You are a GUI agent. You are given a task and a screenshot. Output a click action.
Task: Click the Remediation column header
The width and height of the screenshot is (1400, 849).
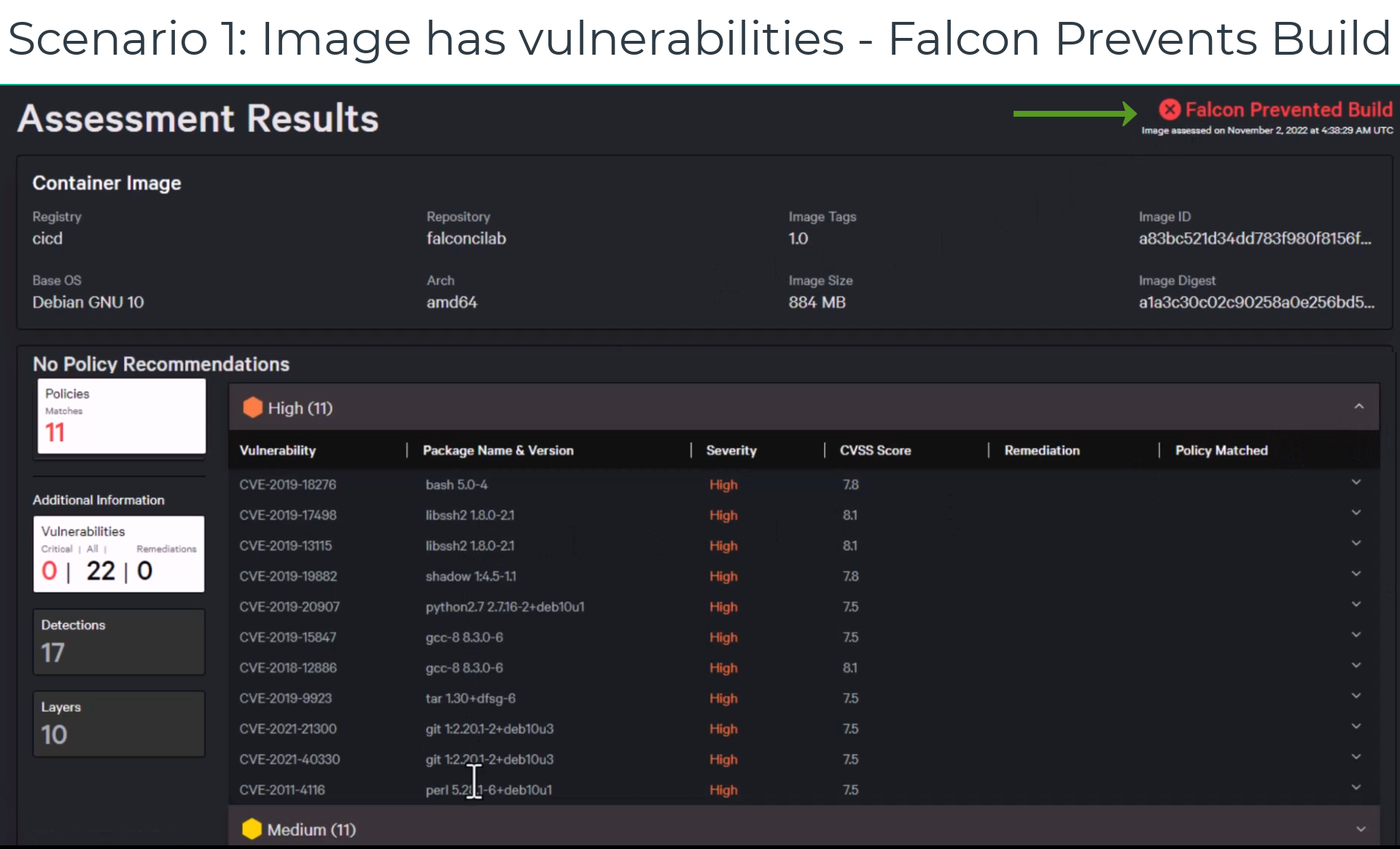click(x=1041, y=450)
